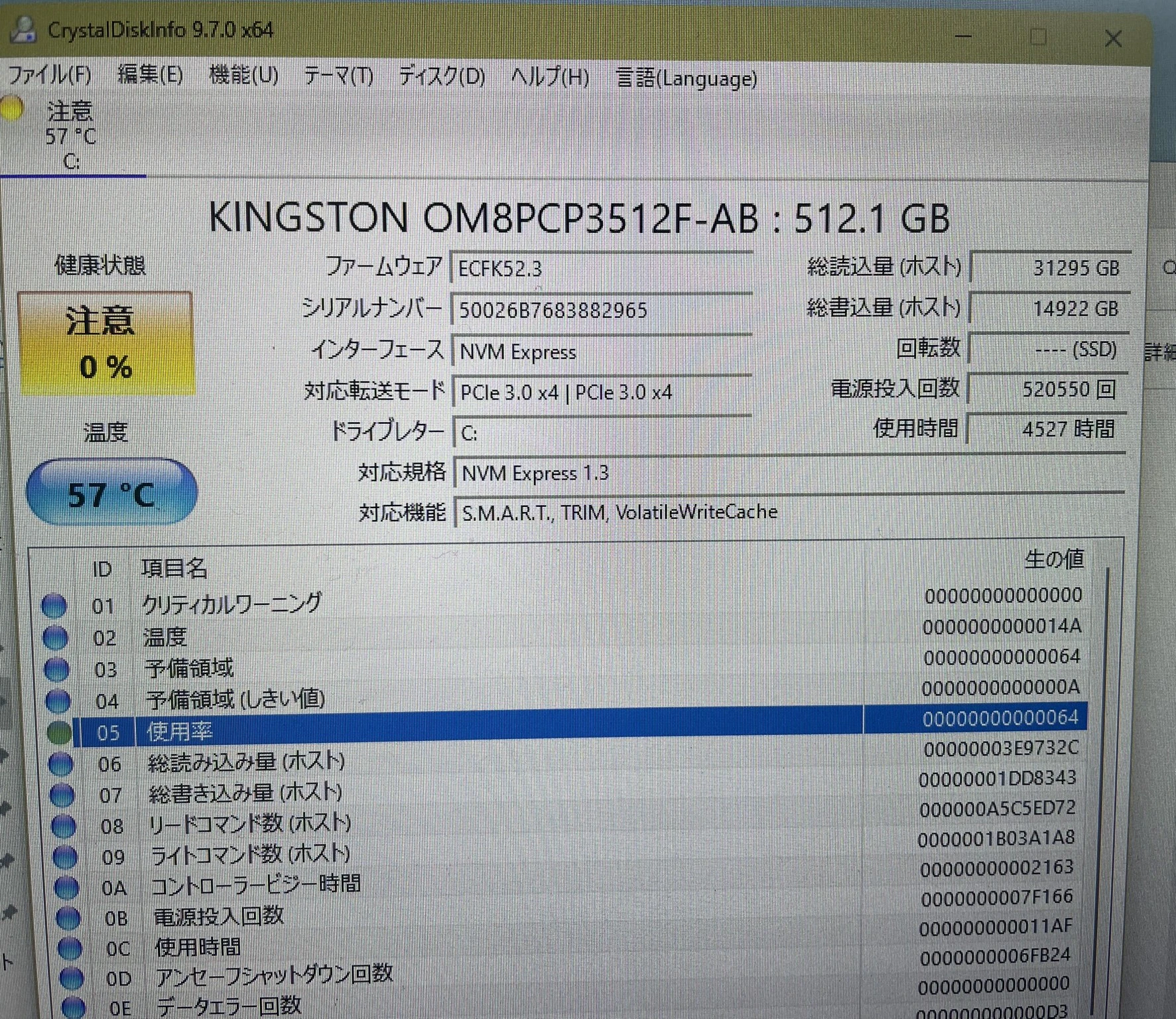
Task: Open the ヘルプ(H) menu
Action: coord(550,78)
